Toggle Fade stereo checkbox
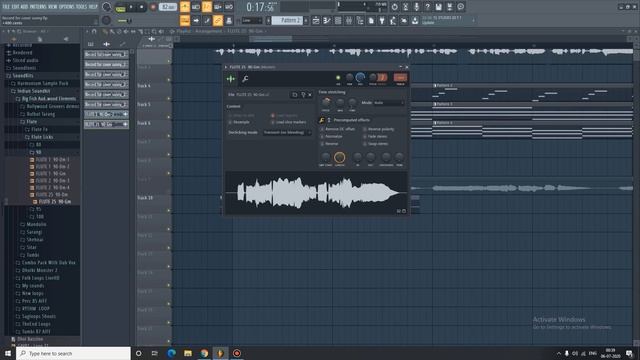Viewport: 640px width, 360px height. 364,136
